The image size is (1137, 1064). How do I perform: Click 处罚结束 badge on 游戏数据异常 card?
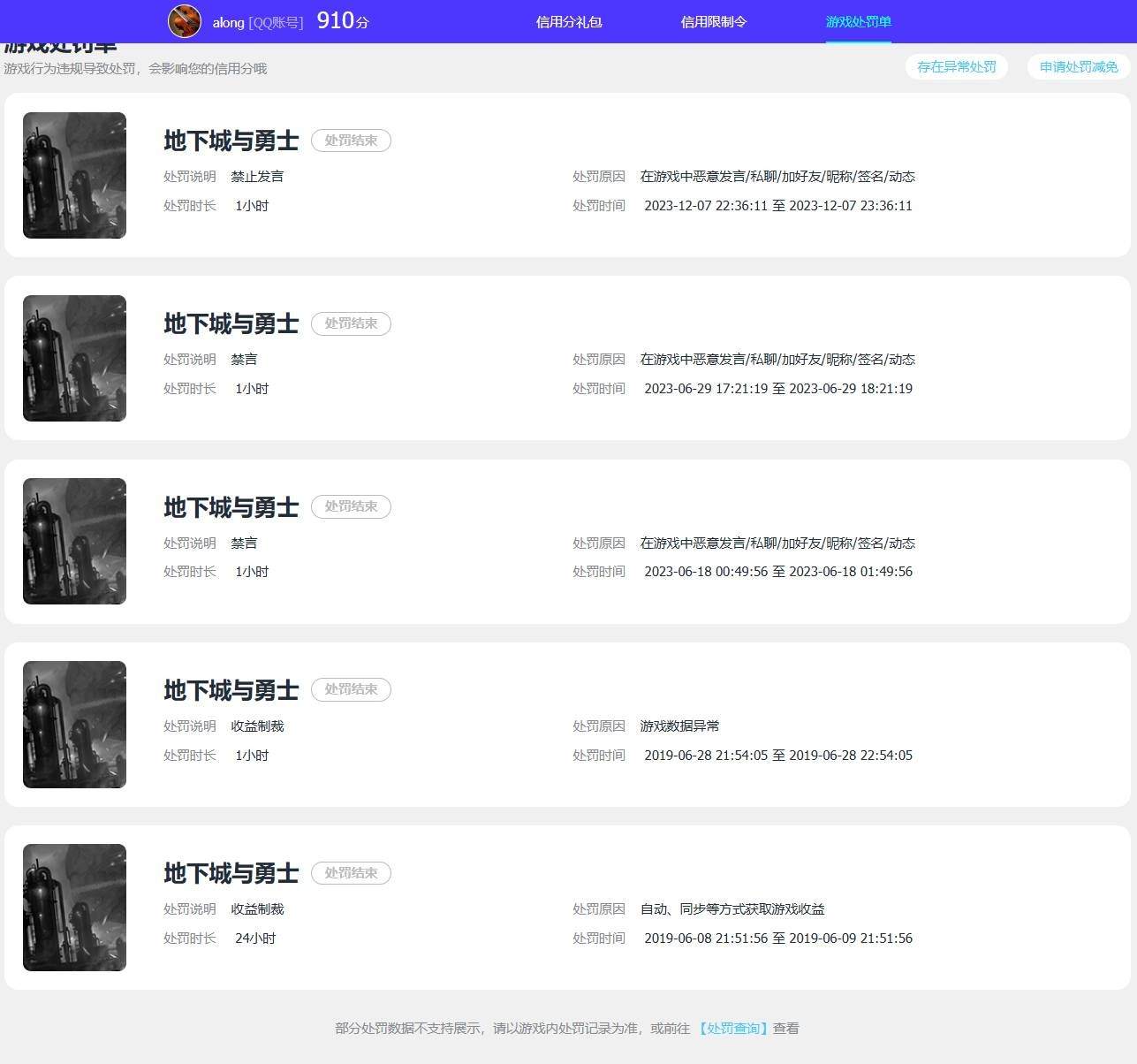pyautogui.click(x=351, y=689)
